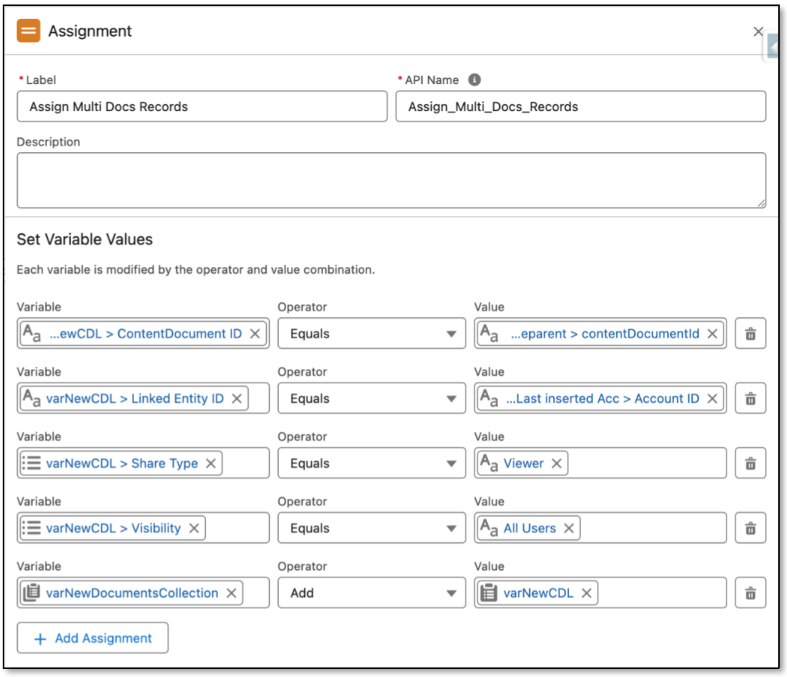Clear the varNewDocumentsCollection variable pill
The height and width of the screenshot is (677, 787).
coord(231,593)
